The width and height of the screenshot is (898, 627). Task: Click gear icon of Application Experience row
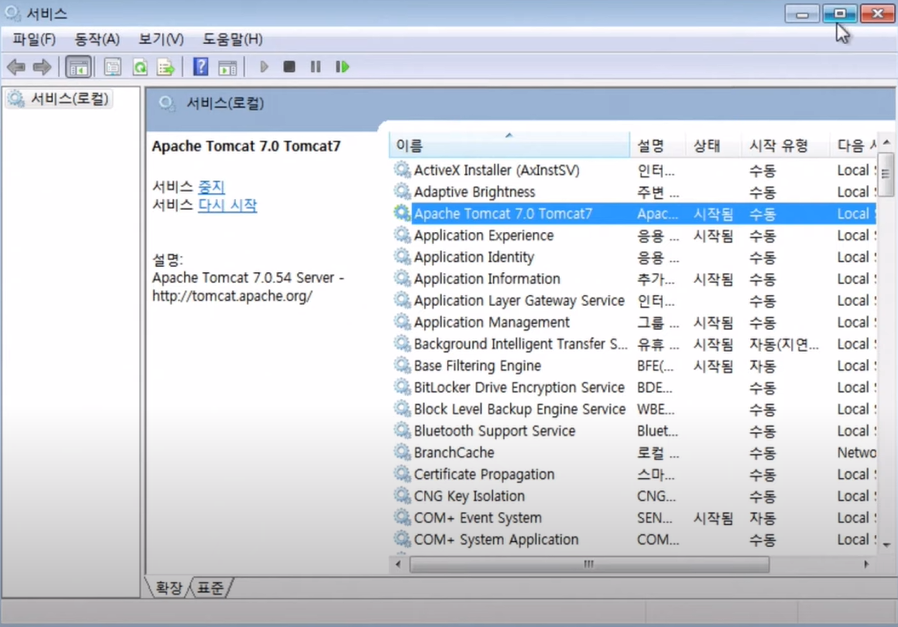point(402,235)
